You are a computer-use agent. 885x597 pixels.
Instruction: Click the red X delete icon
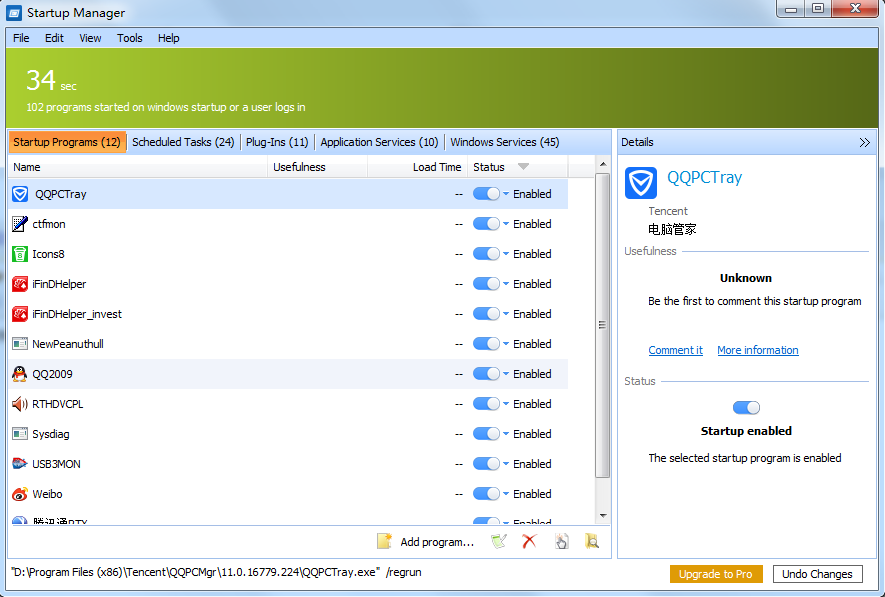coord(530,541)
